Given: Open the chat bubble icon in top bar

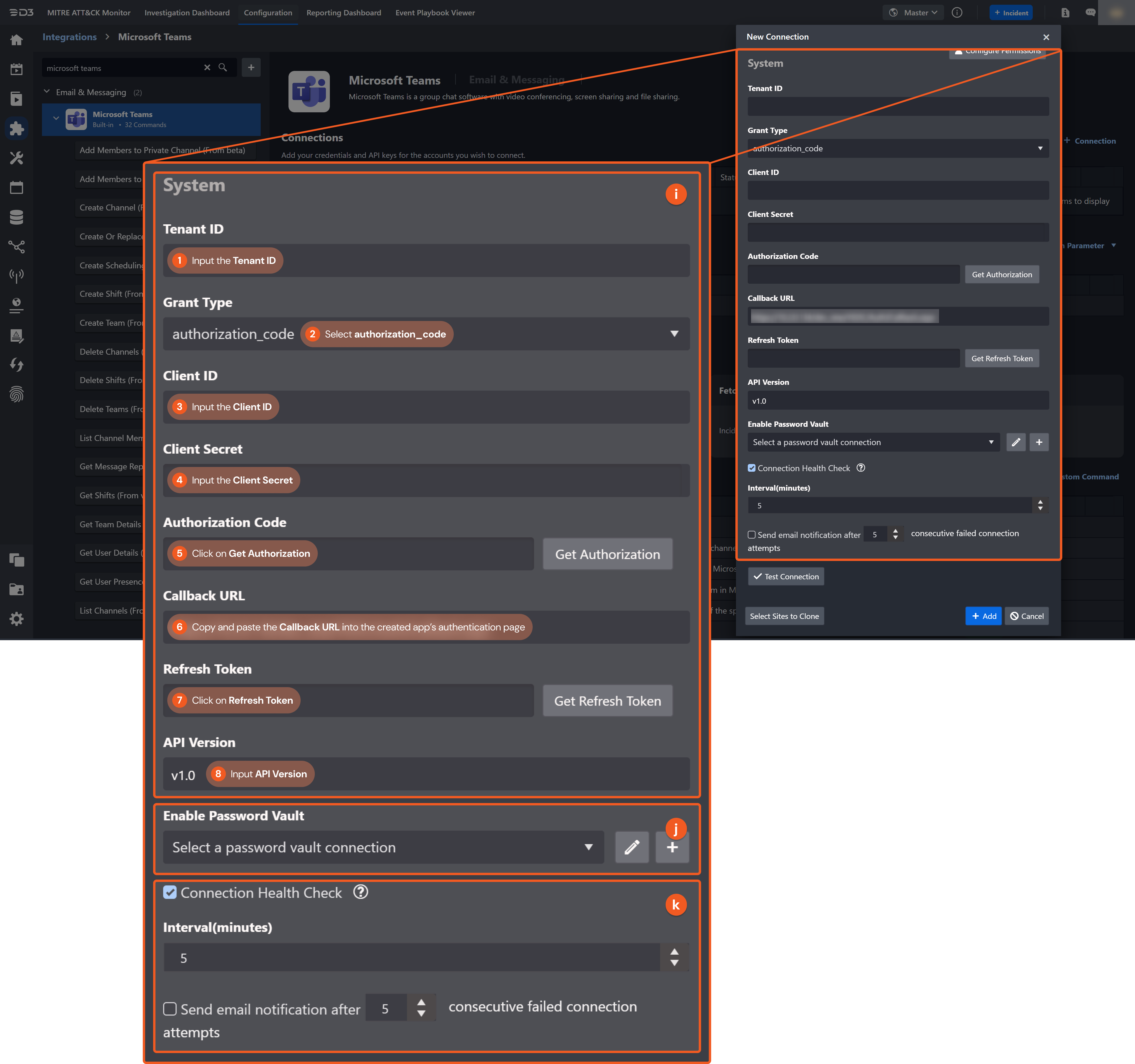Looking at the screenshot, I should [1090, 12].
